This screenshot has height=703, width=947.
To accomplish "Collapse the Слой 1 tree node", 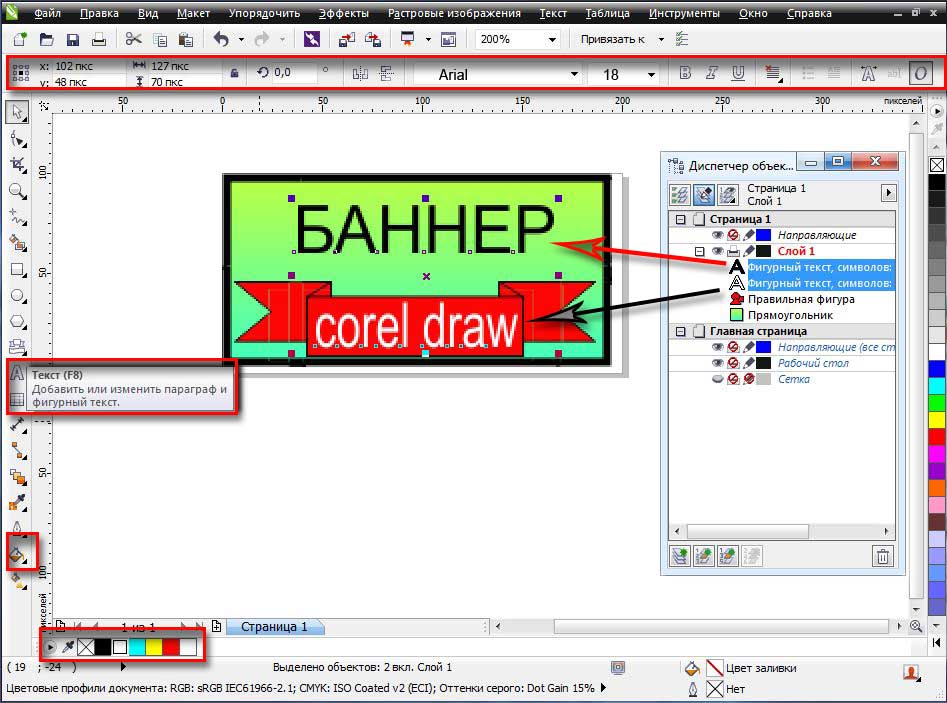I will 700,251.
